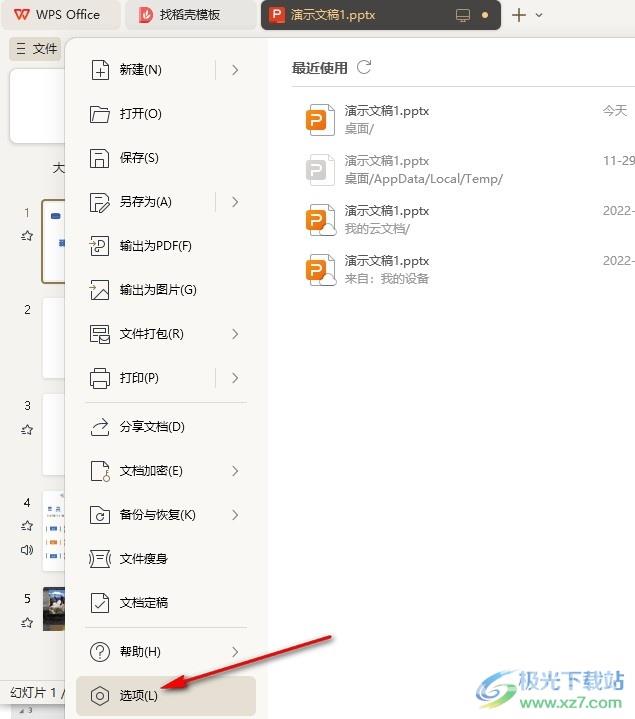Click the export image icon beside 输出为图片(G)

point(99,290)
